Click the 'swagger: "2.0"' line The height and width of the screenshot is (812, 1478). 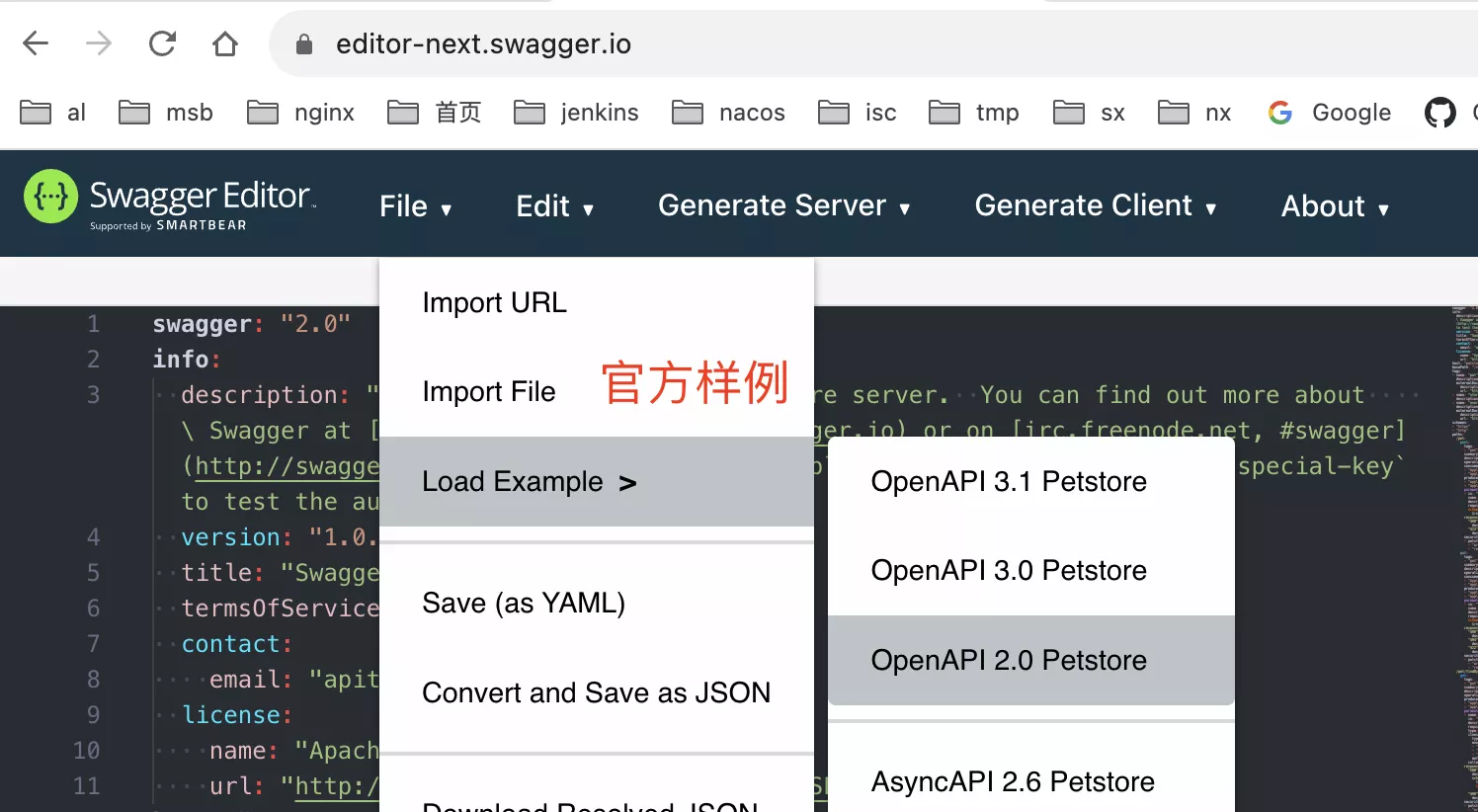[x=252, y=324]
